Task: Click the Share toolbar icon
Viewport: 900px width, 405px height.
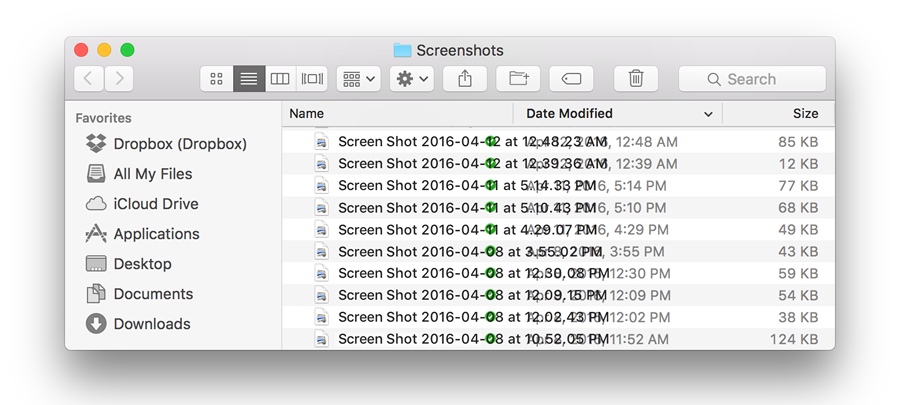Action: tap(465, 79)
